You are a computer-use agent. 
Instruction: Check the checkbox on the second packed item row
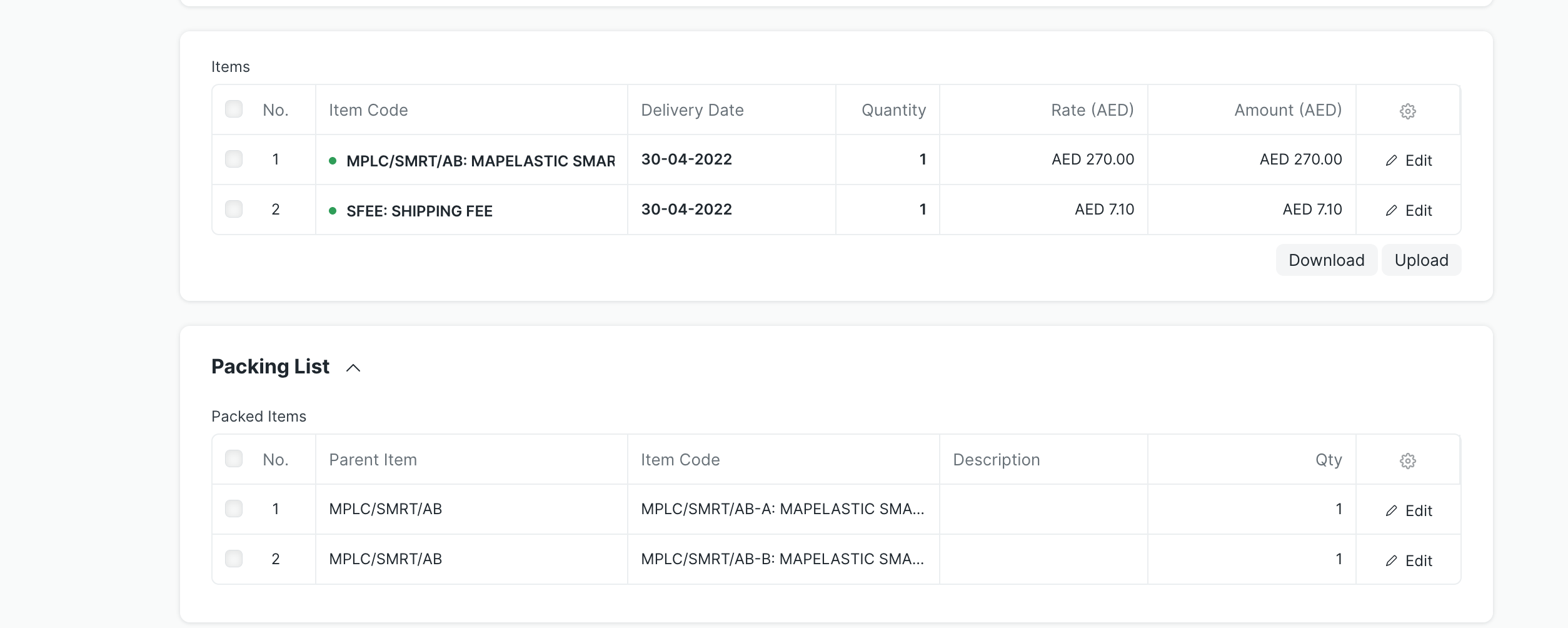234,559
